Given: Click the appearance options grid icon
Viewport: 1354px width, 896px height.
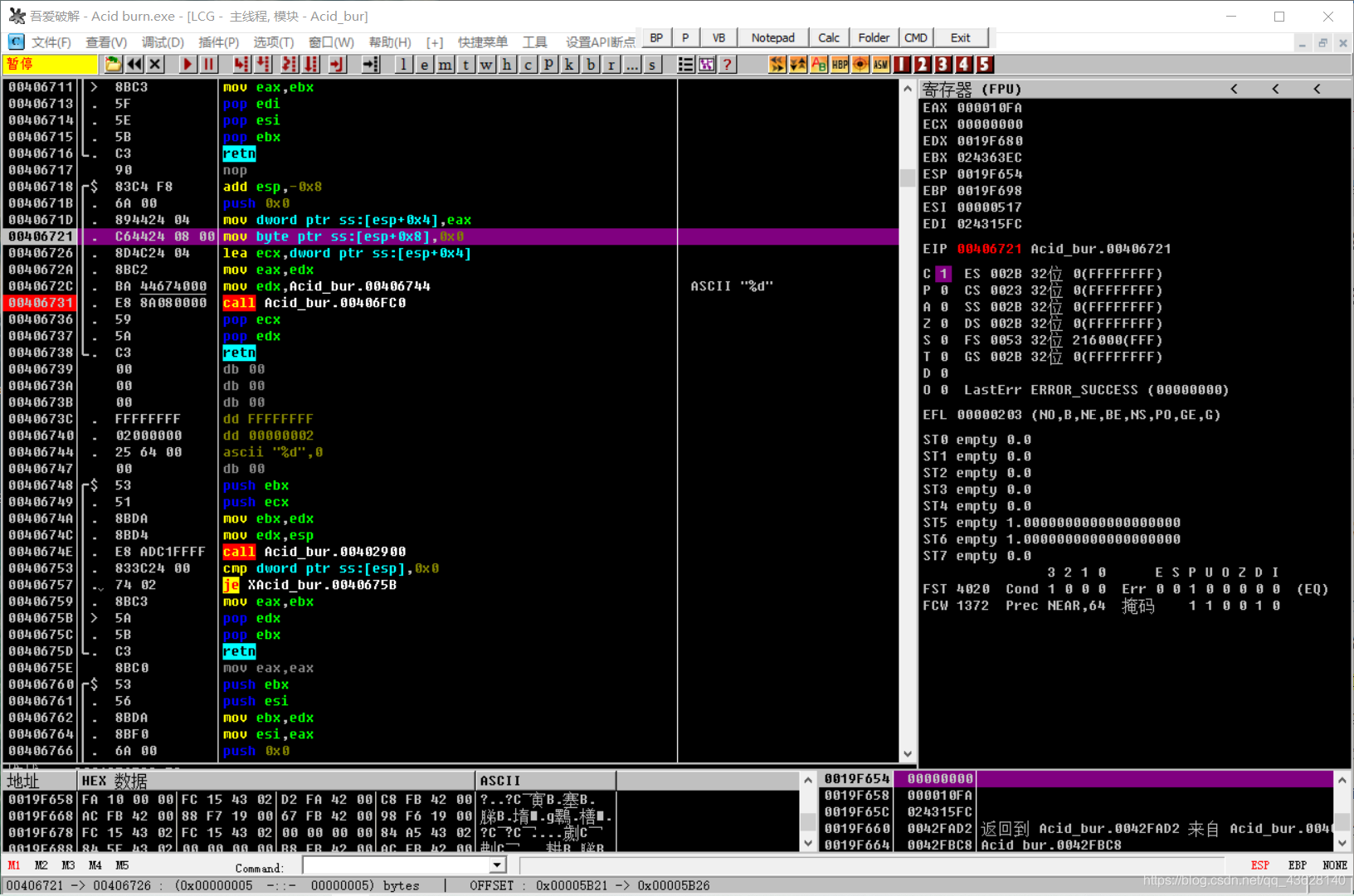Looking at the screenshot, I should click(706, 65).
